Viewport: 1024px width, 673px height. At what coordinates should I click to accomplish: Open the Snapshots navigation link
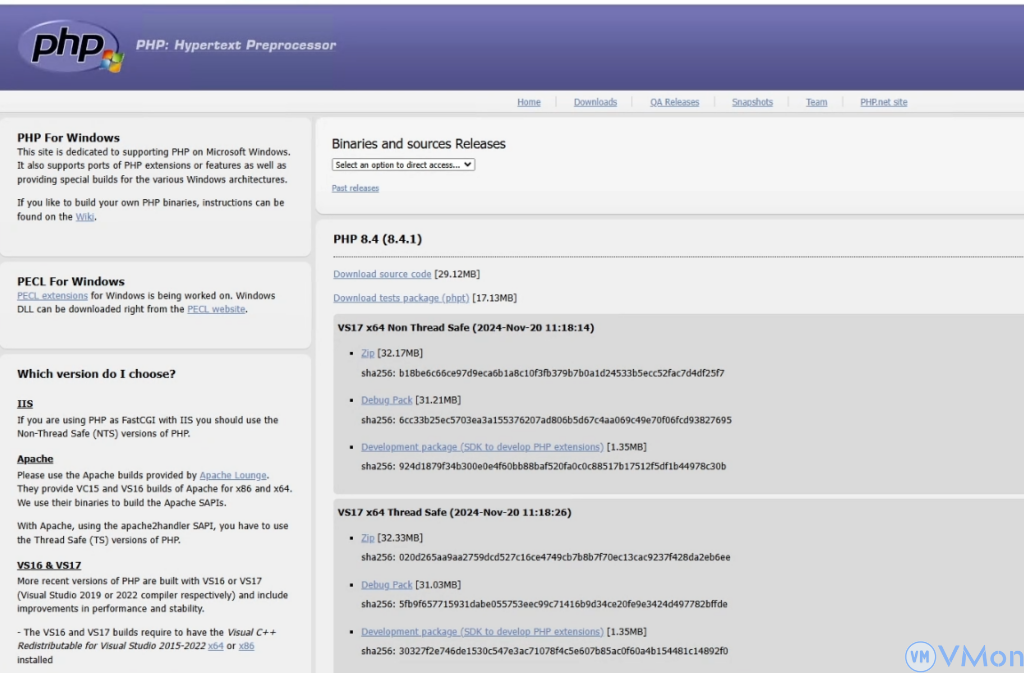point(752,102)
